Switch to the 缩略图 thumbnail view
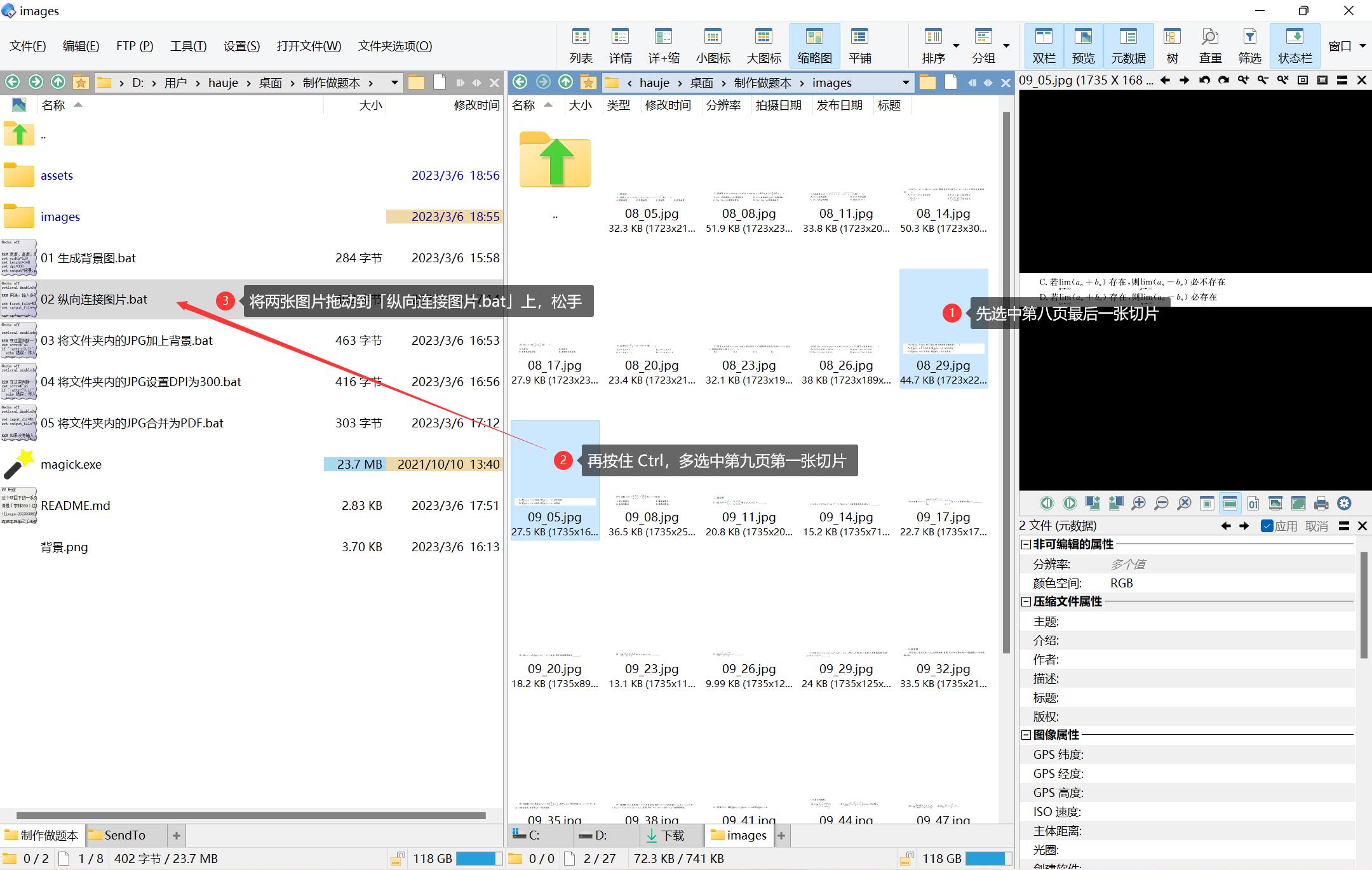1372x870 pixels. (814, 46)
